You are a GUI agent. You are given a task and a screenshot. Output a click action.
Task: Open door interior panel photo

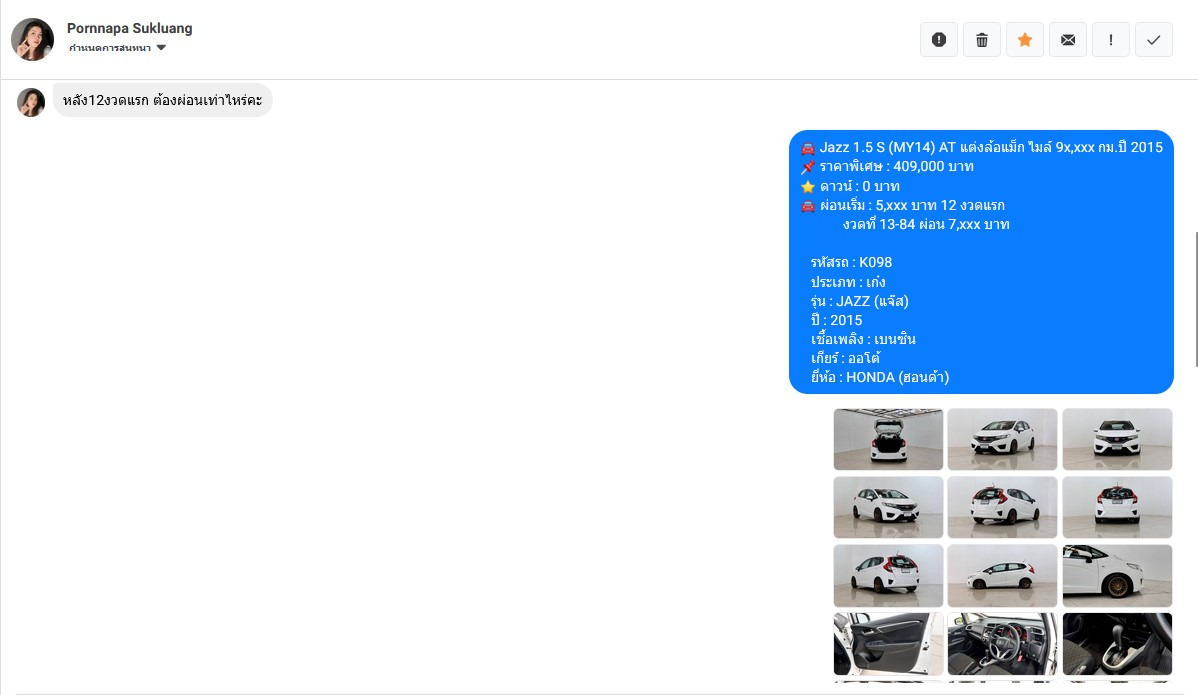click(x=888, y=644)
